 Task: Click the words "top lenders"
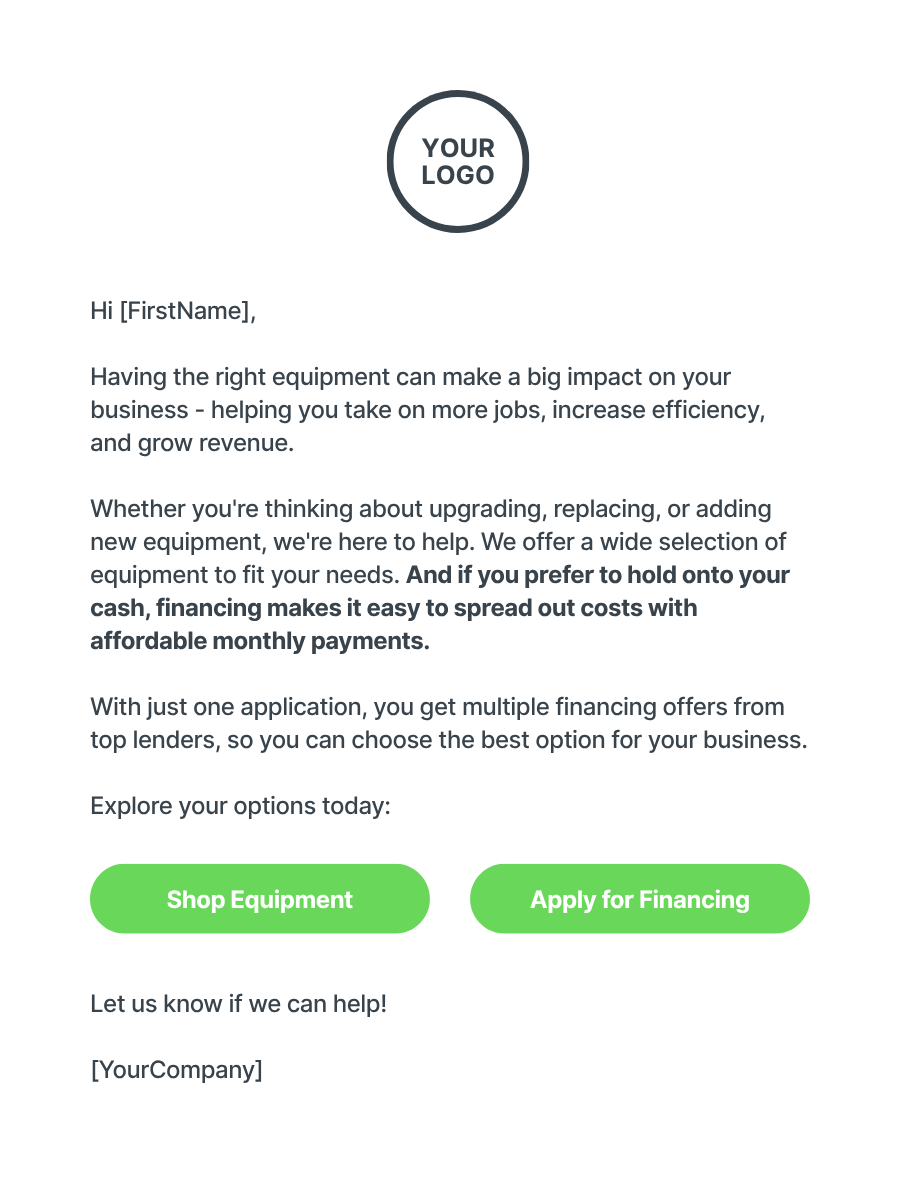147,741
